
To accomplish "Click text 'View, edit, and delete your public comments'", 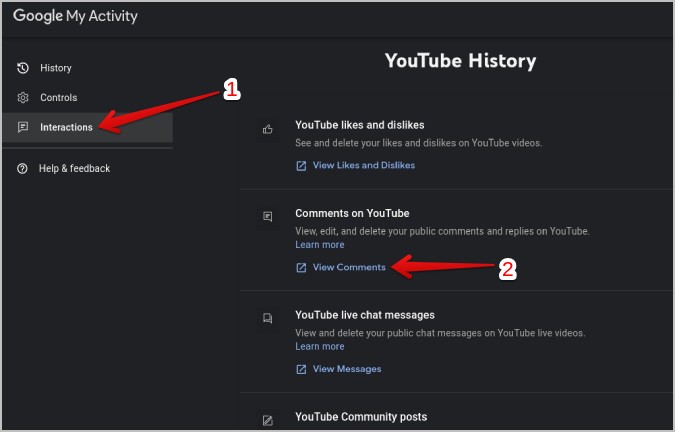I will click(x=390, y=231).
